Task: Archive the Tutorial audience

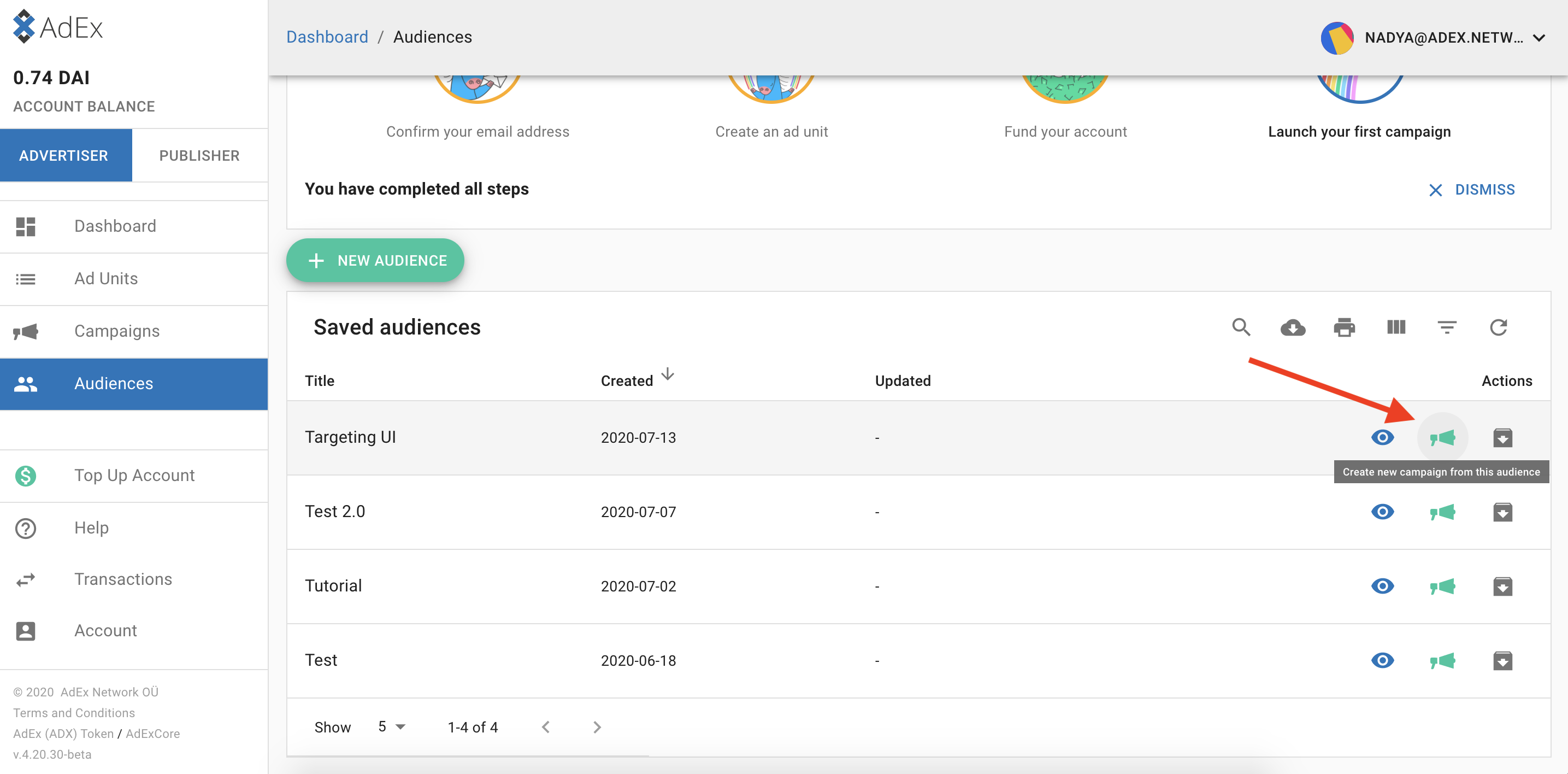Action: pyautogui.click(x=1502, y=586)
